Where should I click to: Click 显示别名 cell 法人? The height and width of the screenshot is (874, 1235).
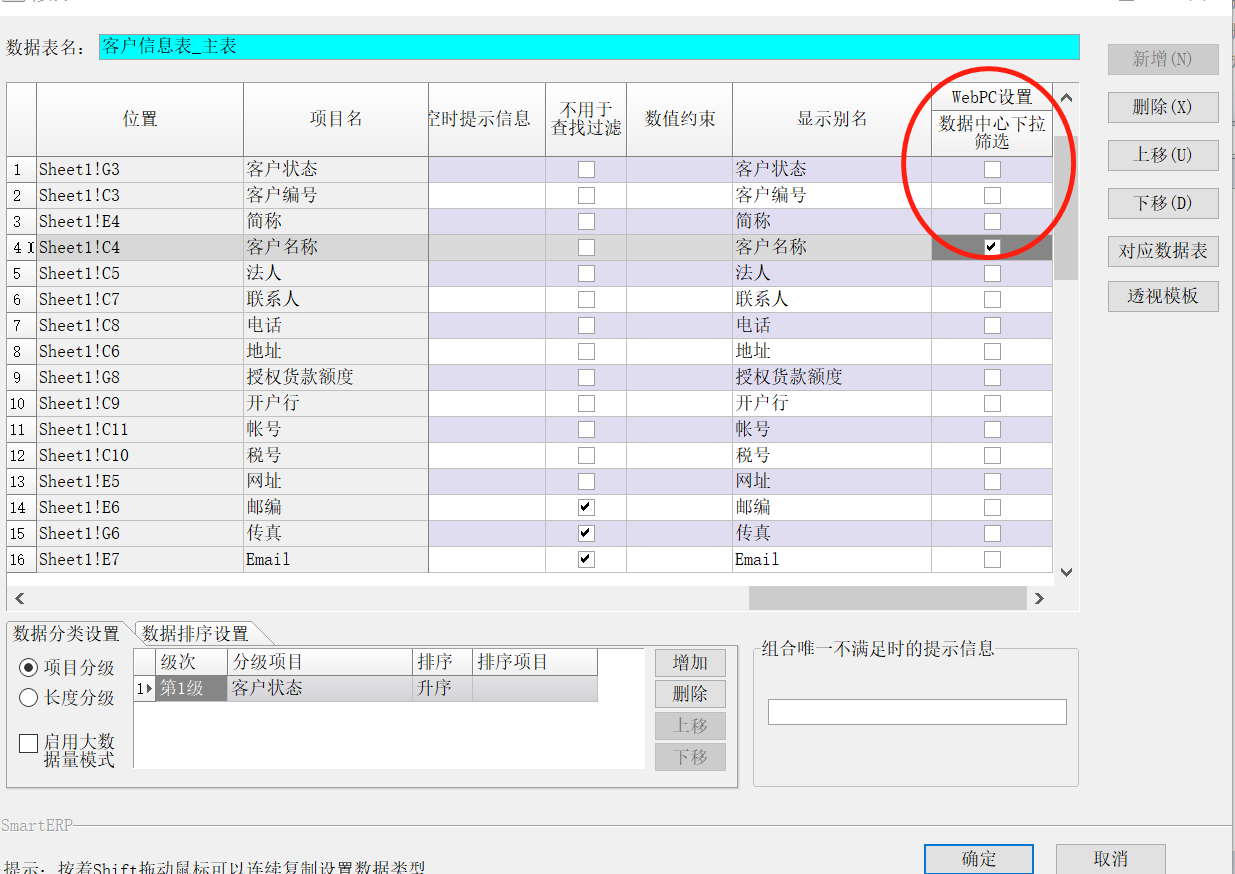pos(832,273)
